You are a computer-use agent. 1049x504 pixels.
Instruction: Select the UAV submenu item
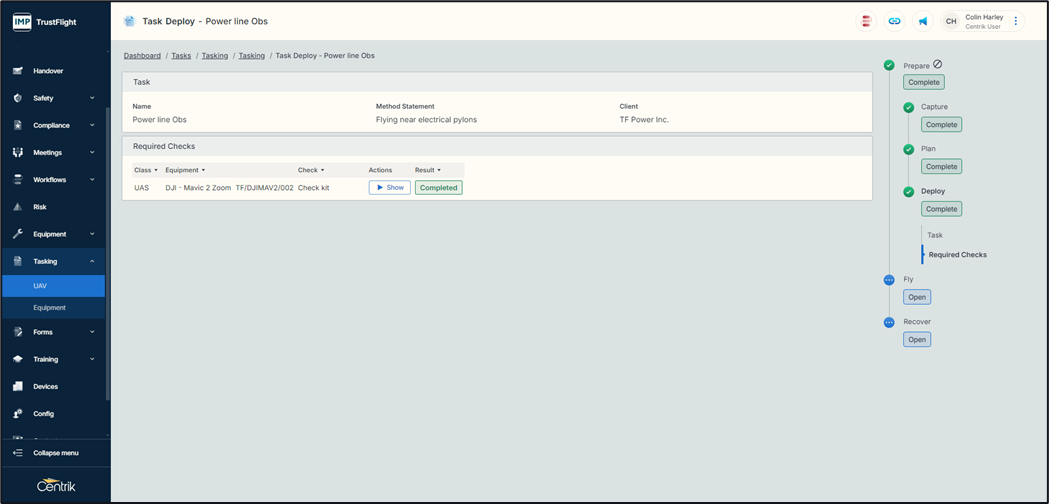41,286
